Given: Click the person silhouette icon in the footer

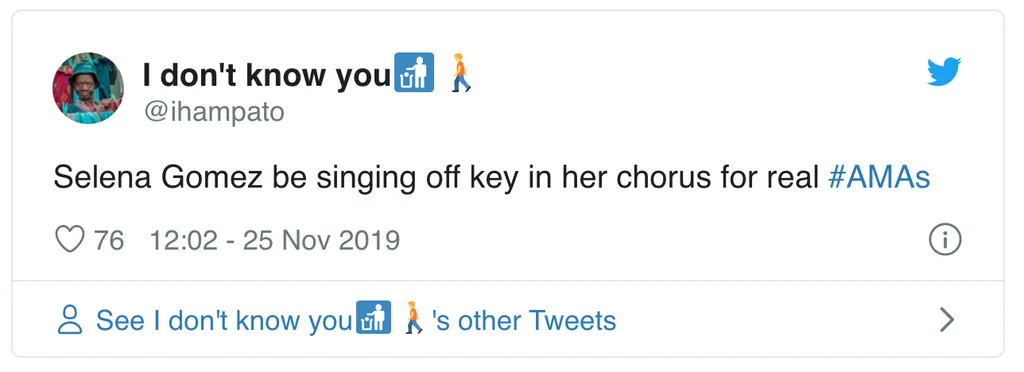Looking at the screenshot, I should 70,320.
